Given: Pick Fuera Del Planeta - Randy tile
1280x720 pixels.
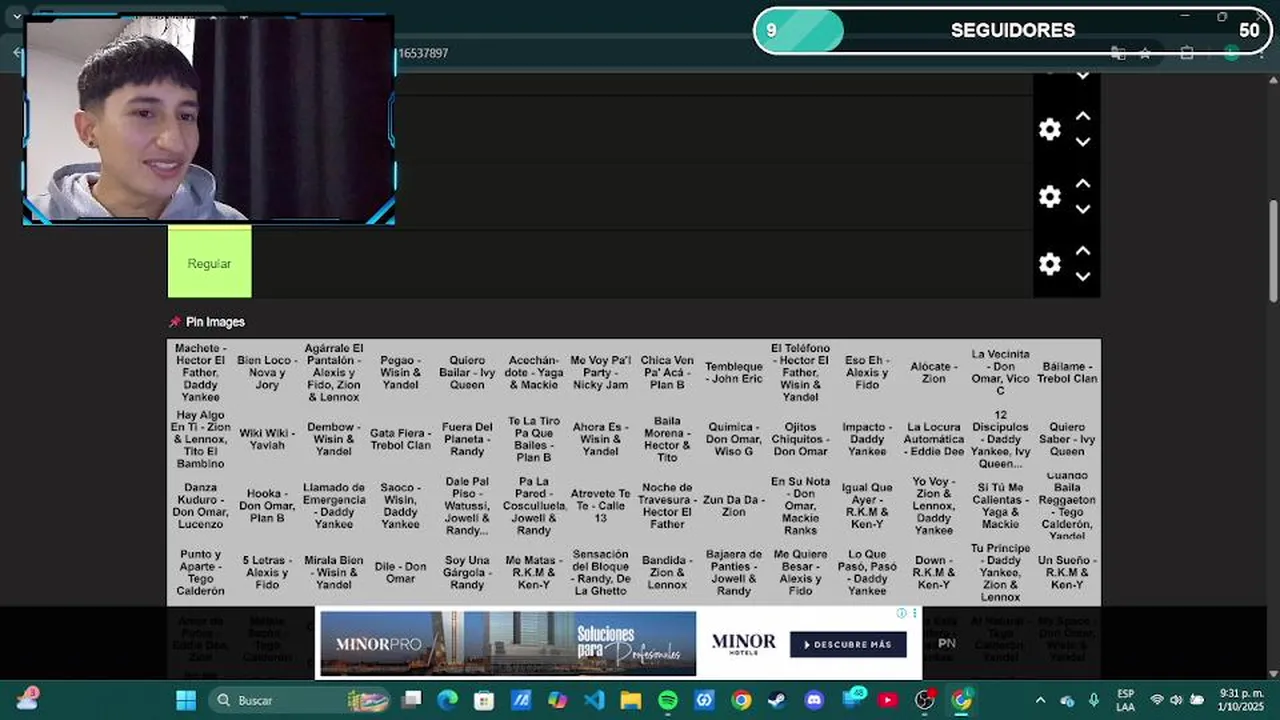Looking at the screenshot, I should coord(467,439).
